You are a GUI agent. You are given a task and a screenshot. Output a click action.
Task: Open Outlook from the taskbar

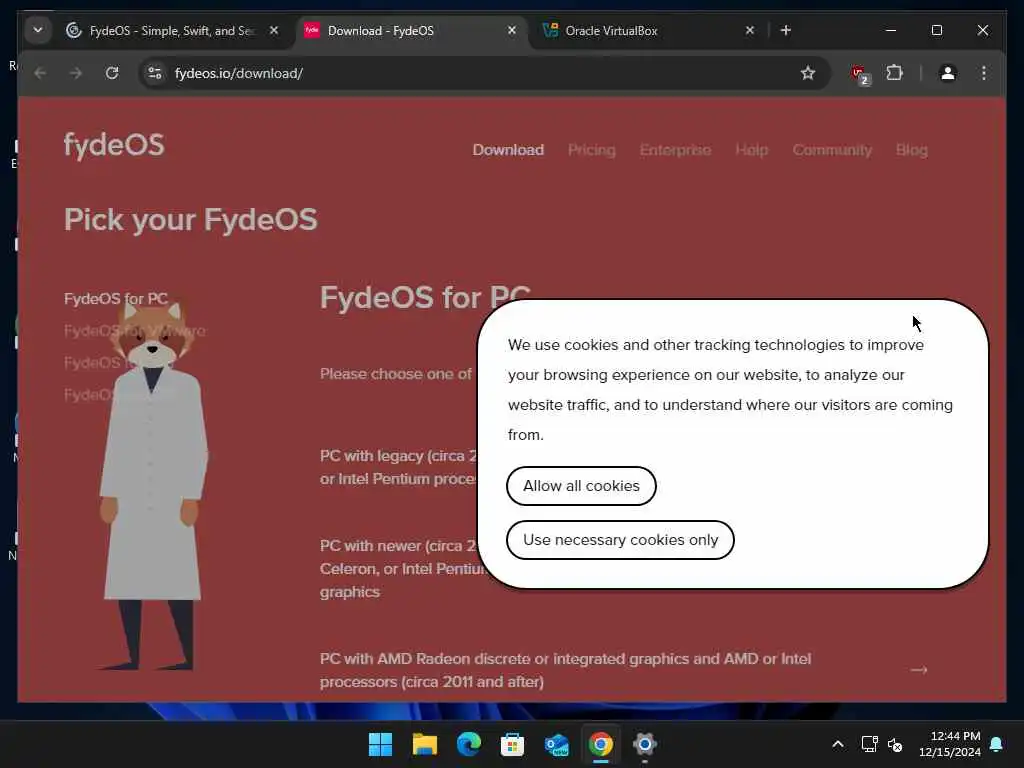pos(556,744)
